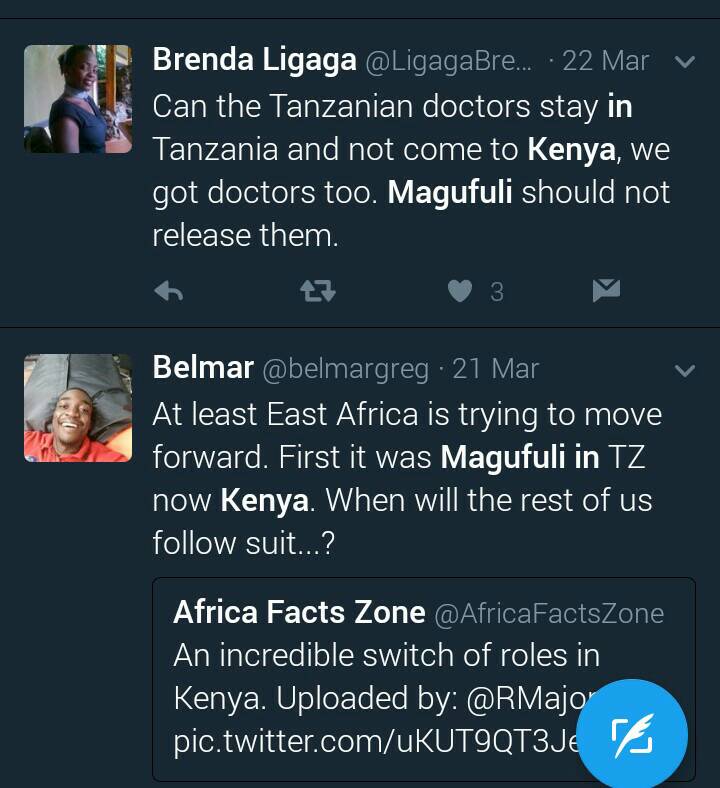
Task: Open Belmar's profile name link
Action: [x=203, y=368]
